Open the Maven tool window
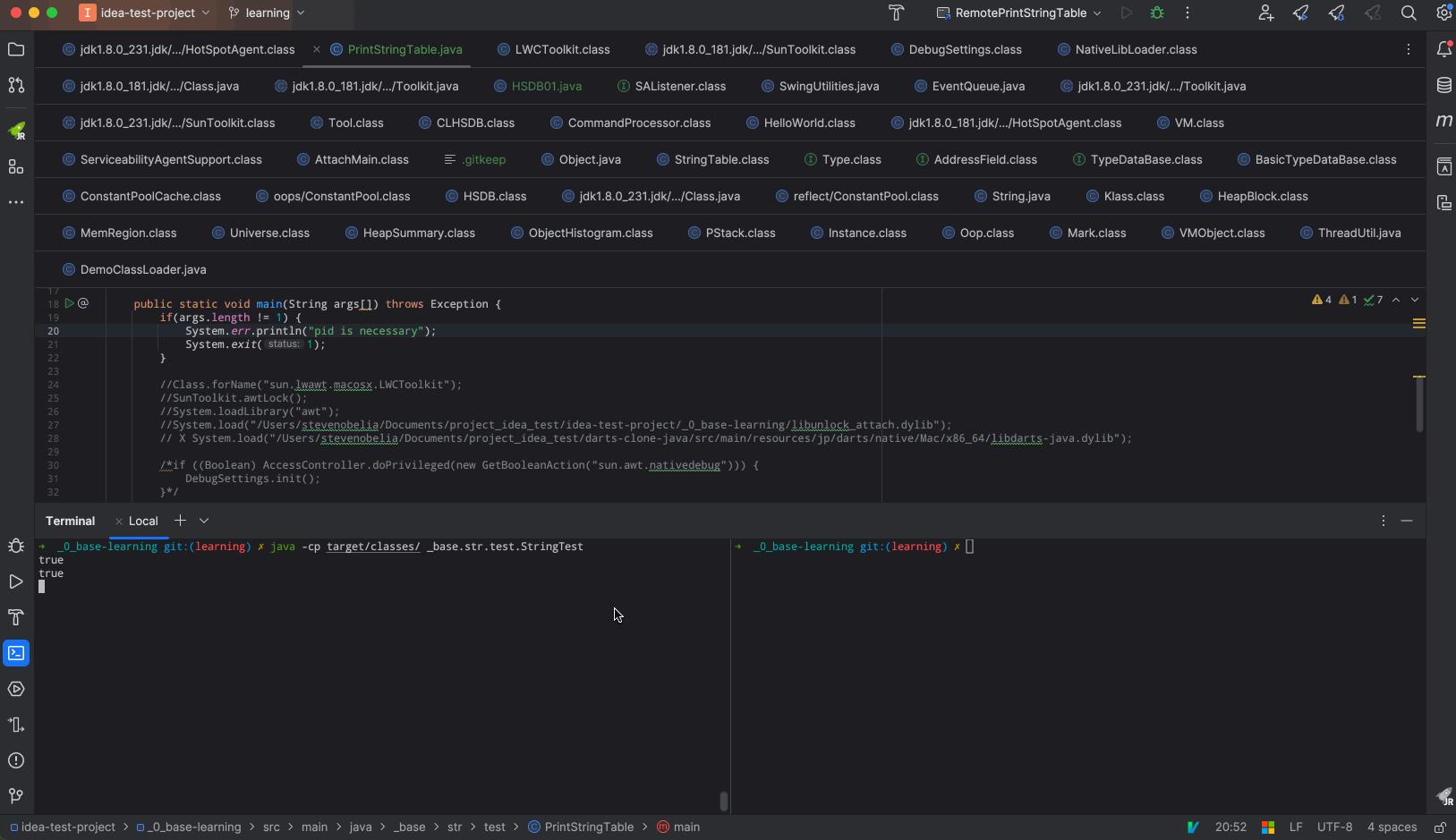 (x=1443, y=121)
